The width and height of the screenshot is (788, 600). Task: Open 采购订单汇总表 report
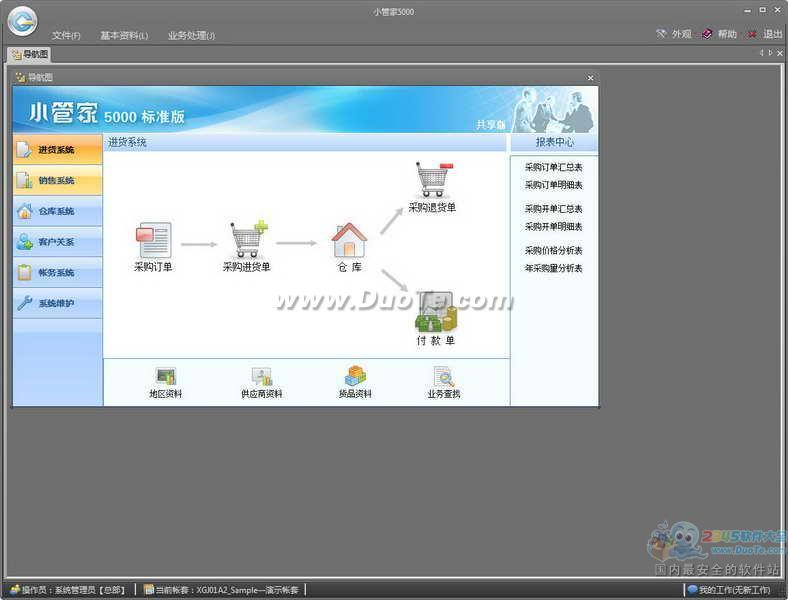pos(553,167)
